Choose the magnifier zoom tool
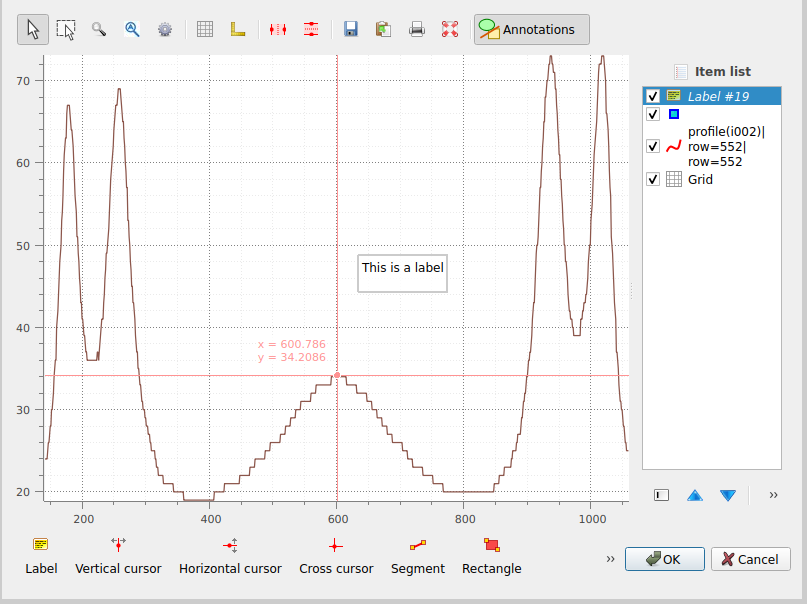Image resolution: width=807 pixels, height=604 pixels. point(99,29)
